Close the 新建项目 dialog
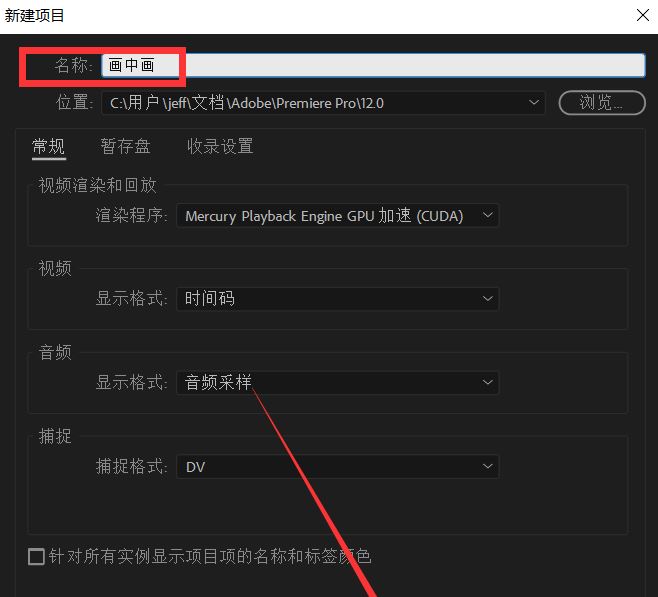Image resolution: width=658 pixels, height=597 pixels. click(642, 16)
